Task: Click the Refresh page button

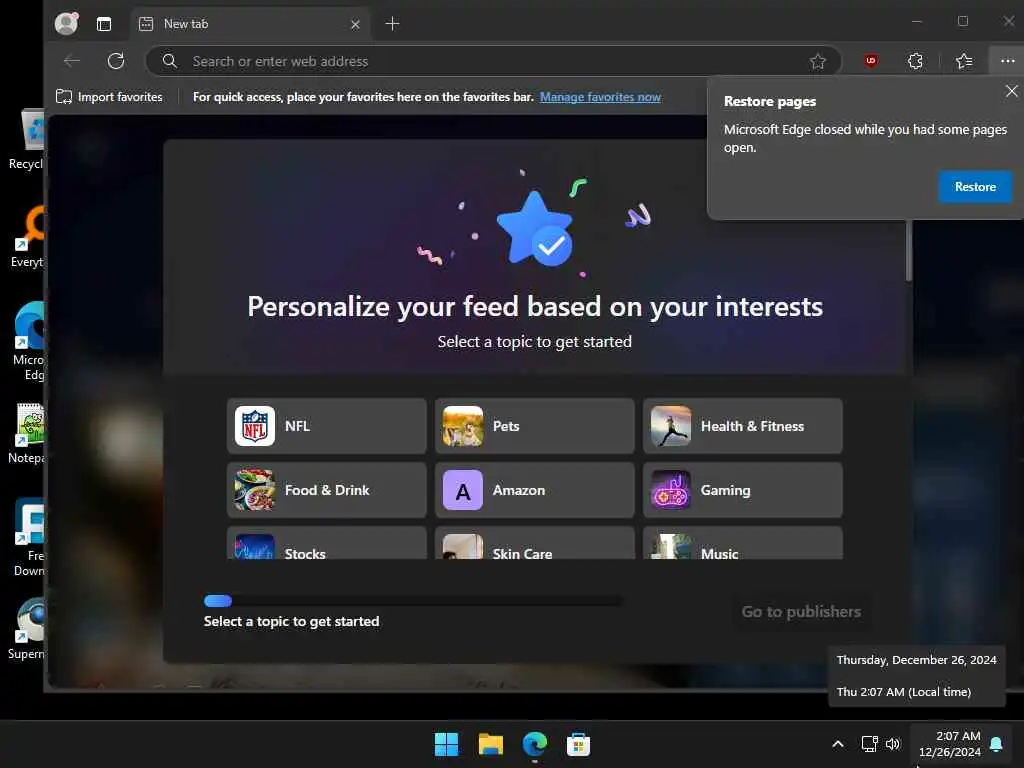Action: pos(116,61)
